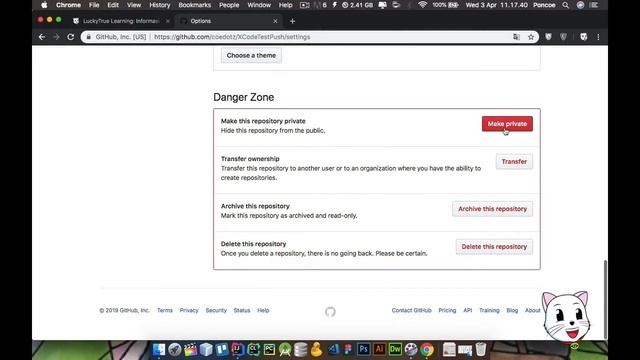Click the translate page icon in address bar
This screenshot has height=360, width=640.
tap(516, 37)
